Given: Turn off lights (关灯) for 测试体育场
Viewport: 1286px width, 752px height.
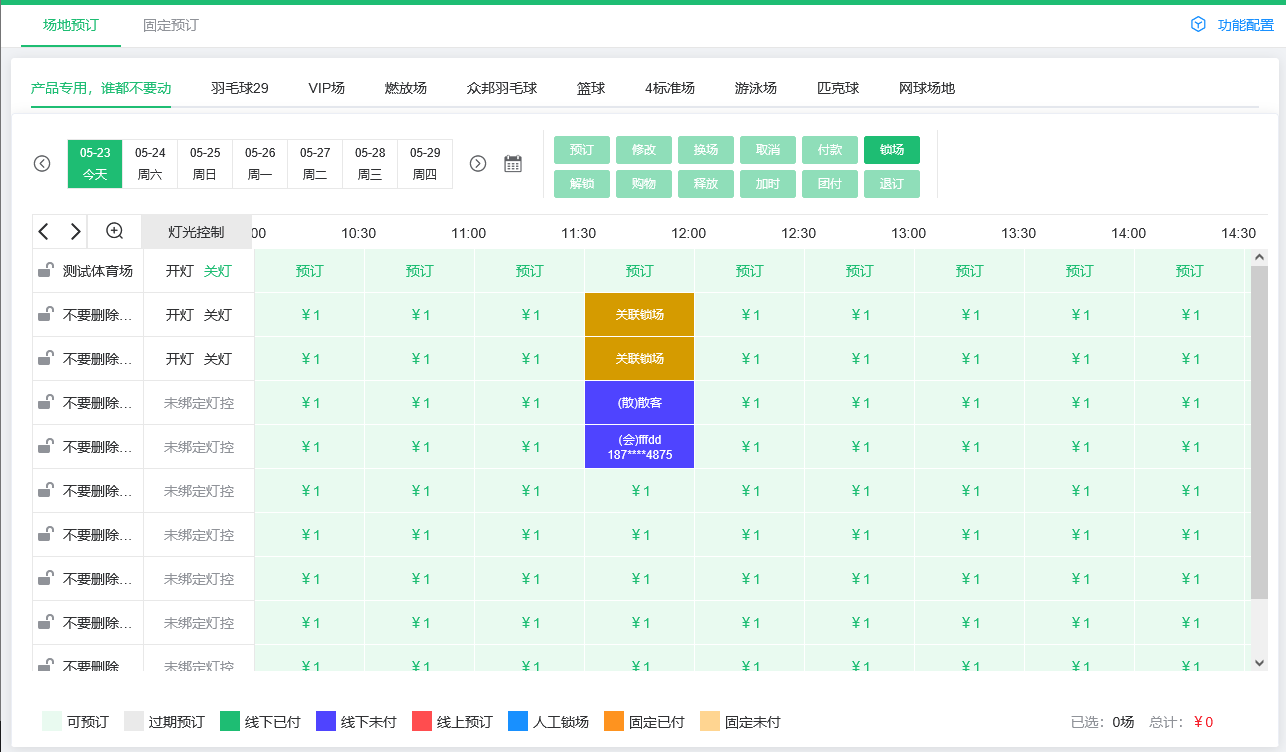Looking at the screenshot, I should (x=217, y=271).
